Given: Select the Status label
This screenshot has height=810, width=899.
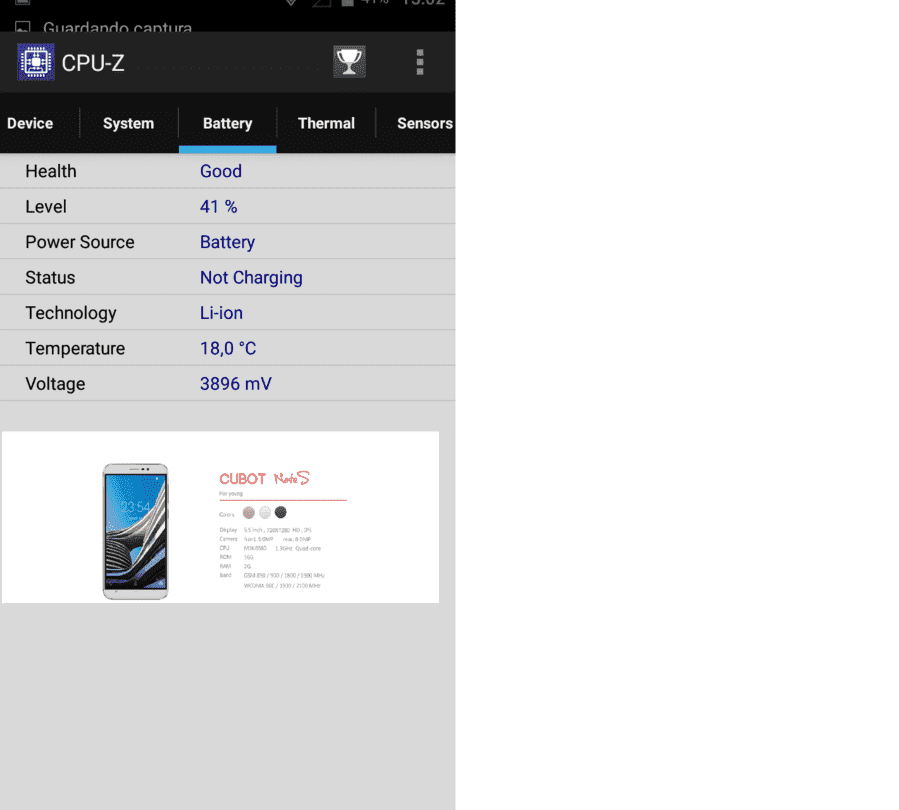Looking at the screenshot, I should point(50,277).
